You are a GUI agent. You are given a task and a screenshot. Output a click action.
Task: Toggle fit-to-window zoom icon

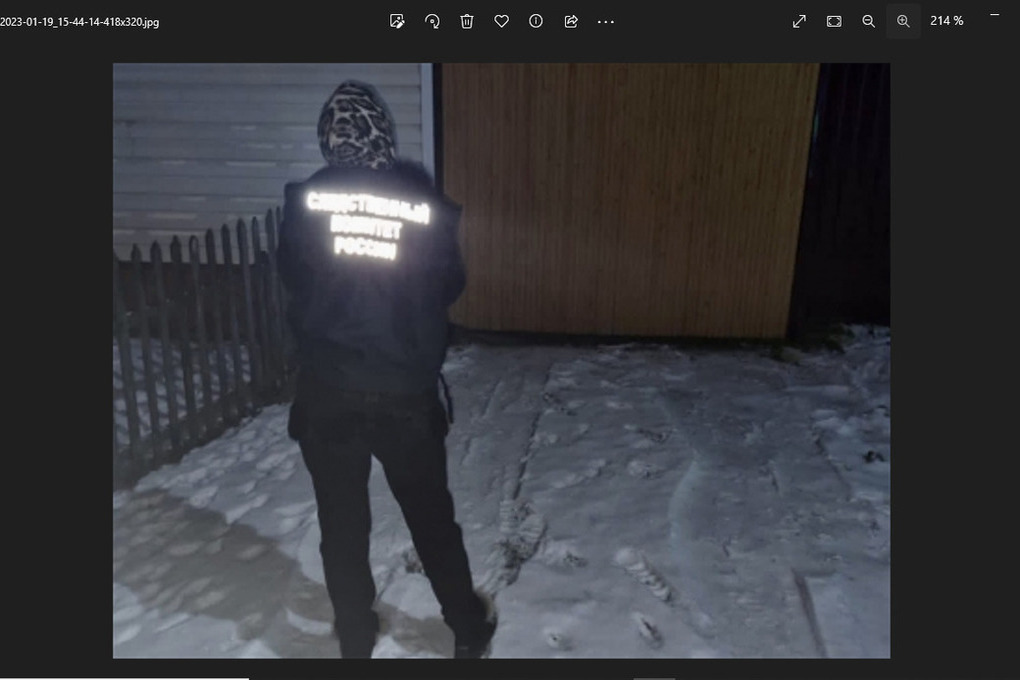834,21
